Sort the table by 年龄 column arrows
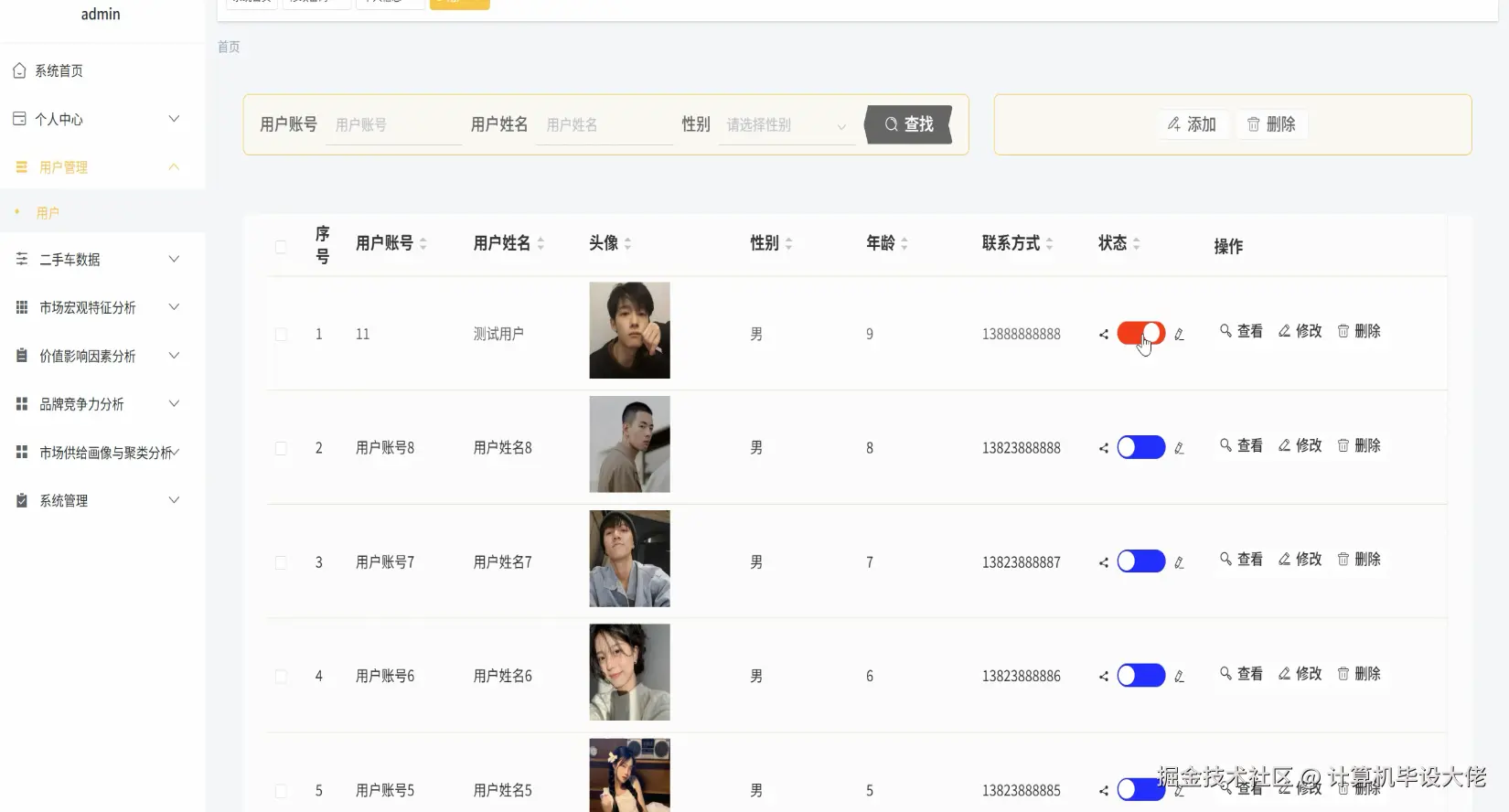 coord(904,244)
